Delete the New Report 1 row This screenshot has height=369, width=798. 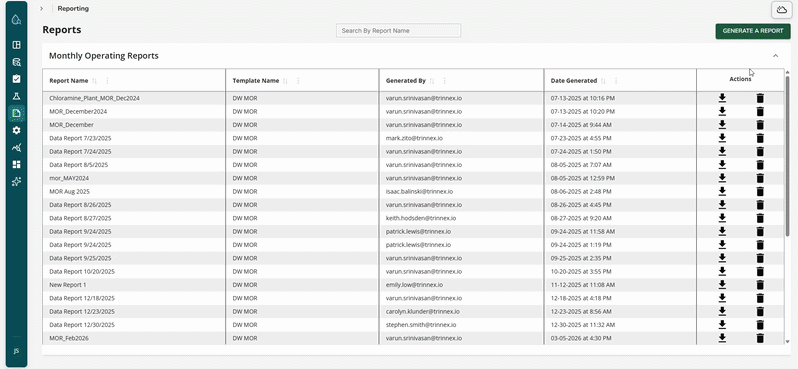760,285
